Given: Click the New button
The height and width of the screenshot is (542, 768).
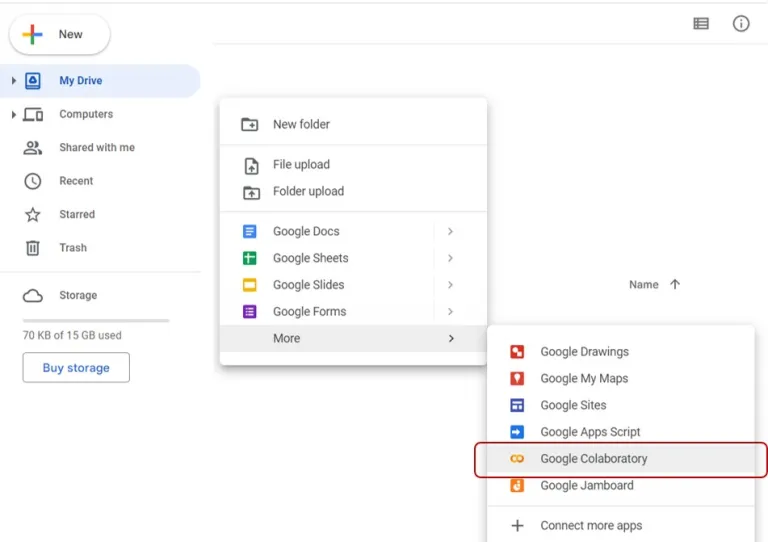Looking at the screenshot, I should (x=60, y=34).
